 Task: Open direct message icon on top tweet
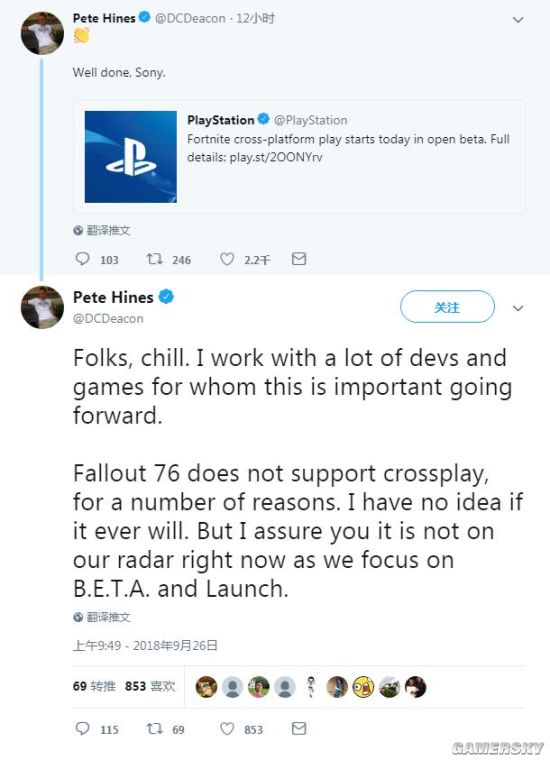pos(299,259)
